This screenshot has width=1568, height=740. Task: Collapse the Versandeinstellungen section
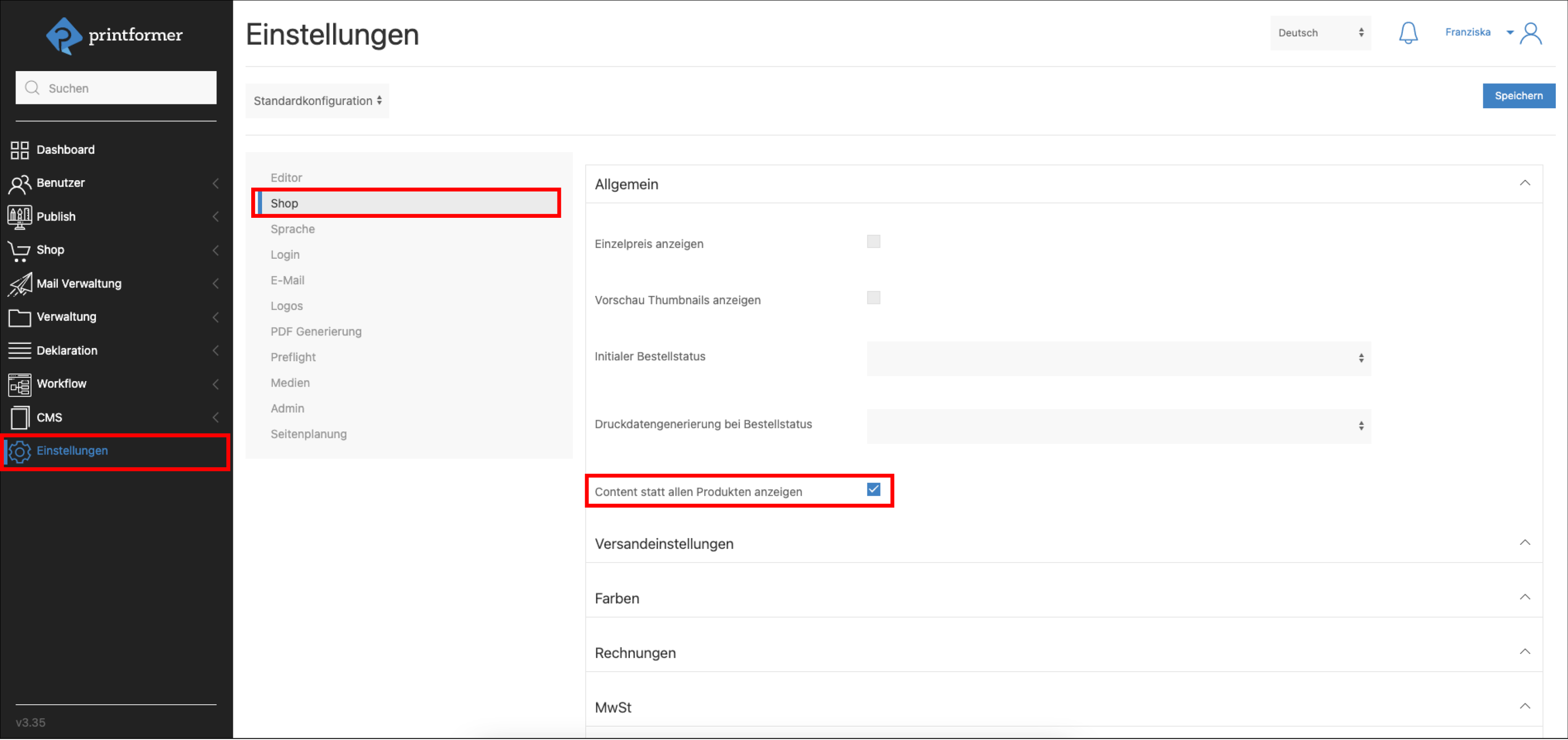1524,542
